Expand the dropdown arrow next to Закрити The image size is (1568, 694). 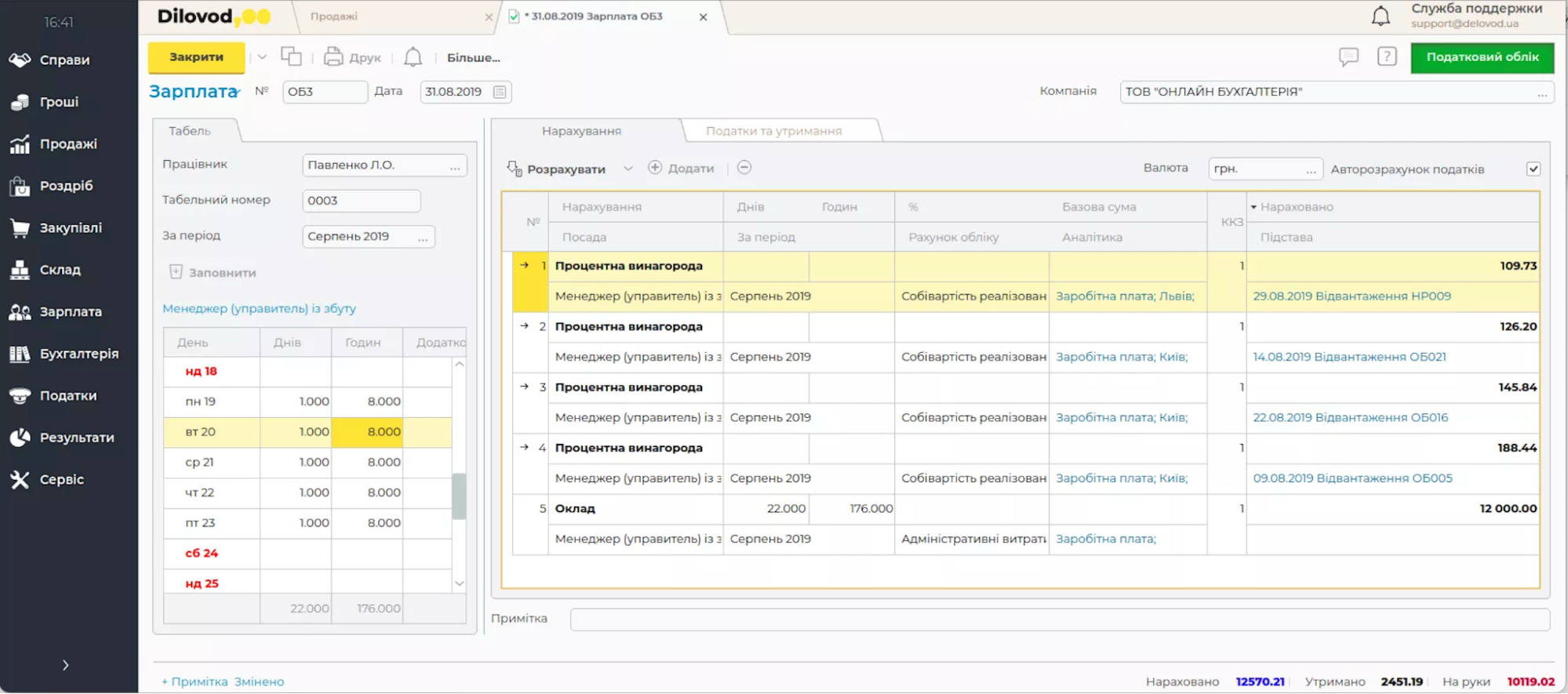tap(262, 56)
